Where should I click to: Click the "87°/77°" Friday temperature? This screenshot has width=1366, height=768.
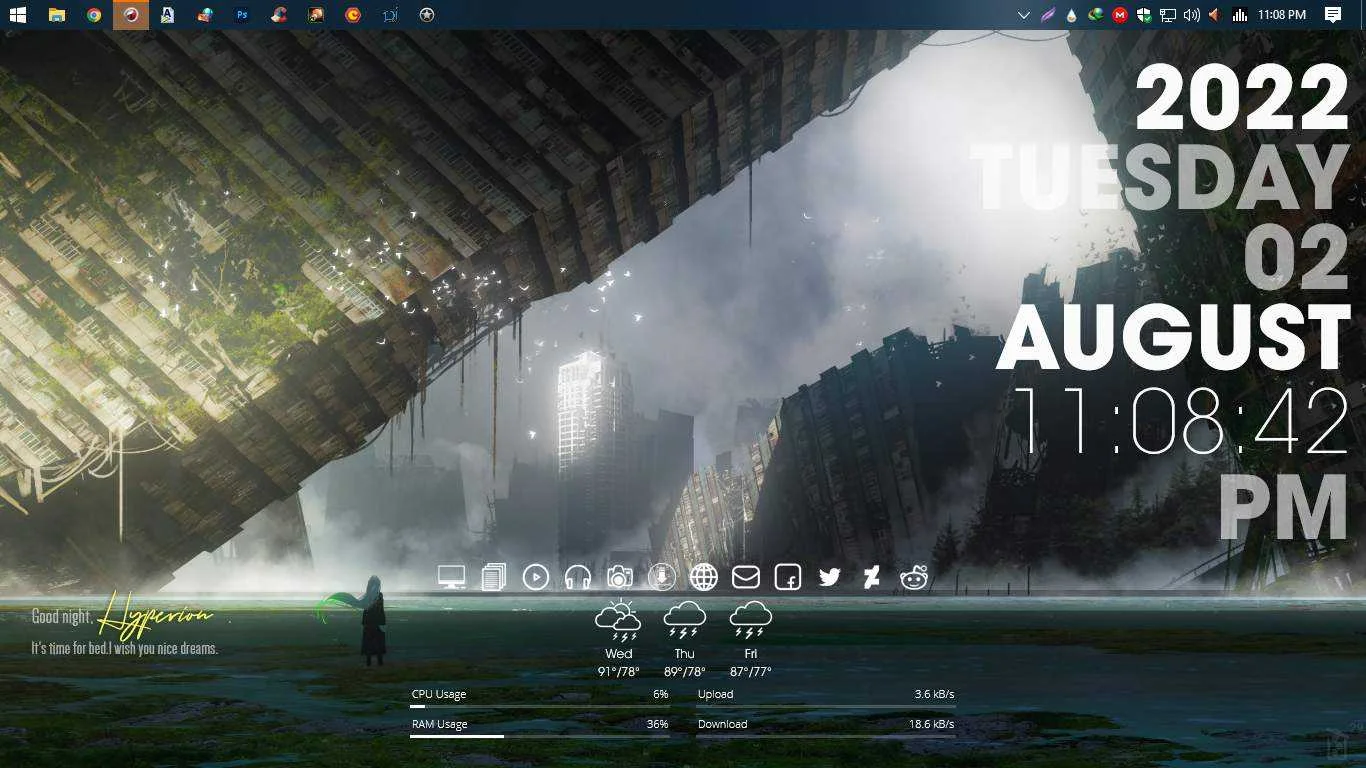click(751, 672)
